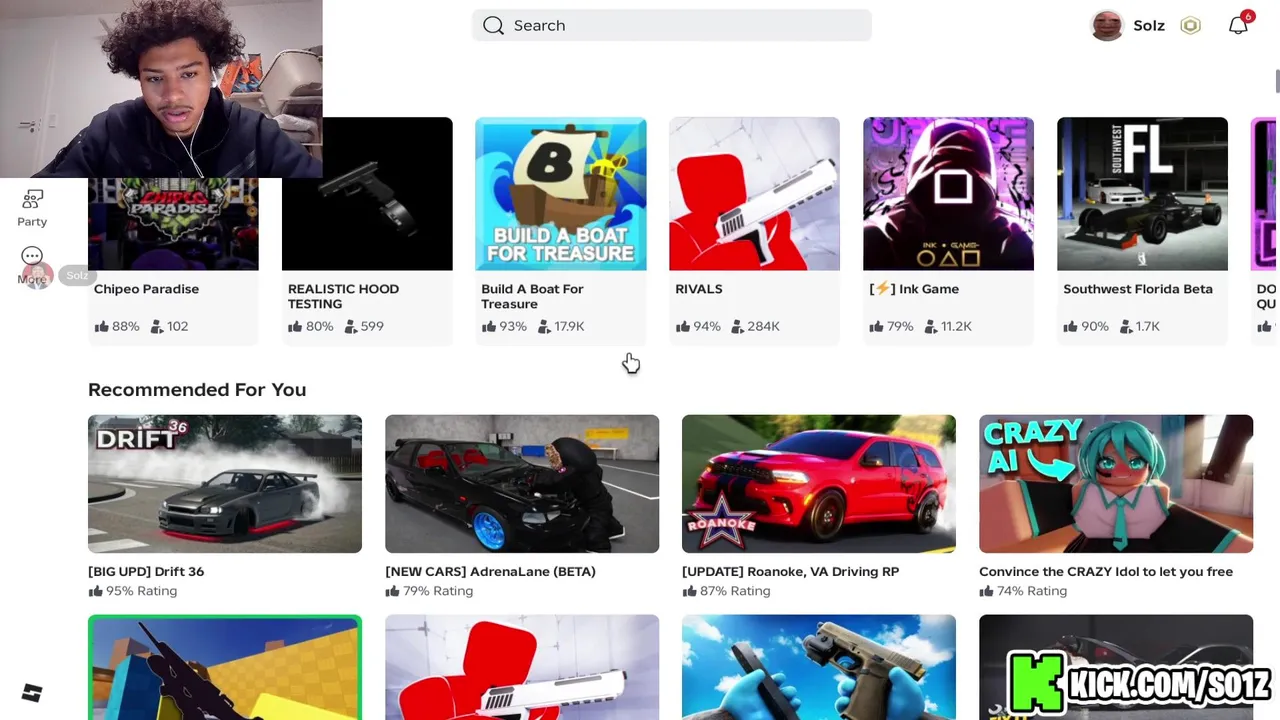Click the Roblox logo icon in bottom-left corner

[32, 693]
